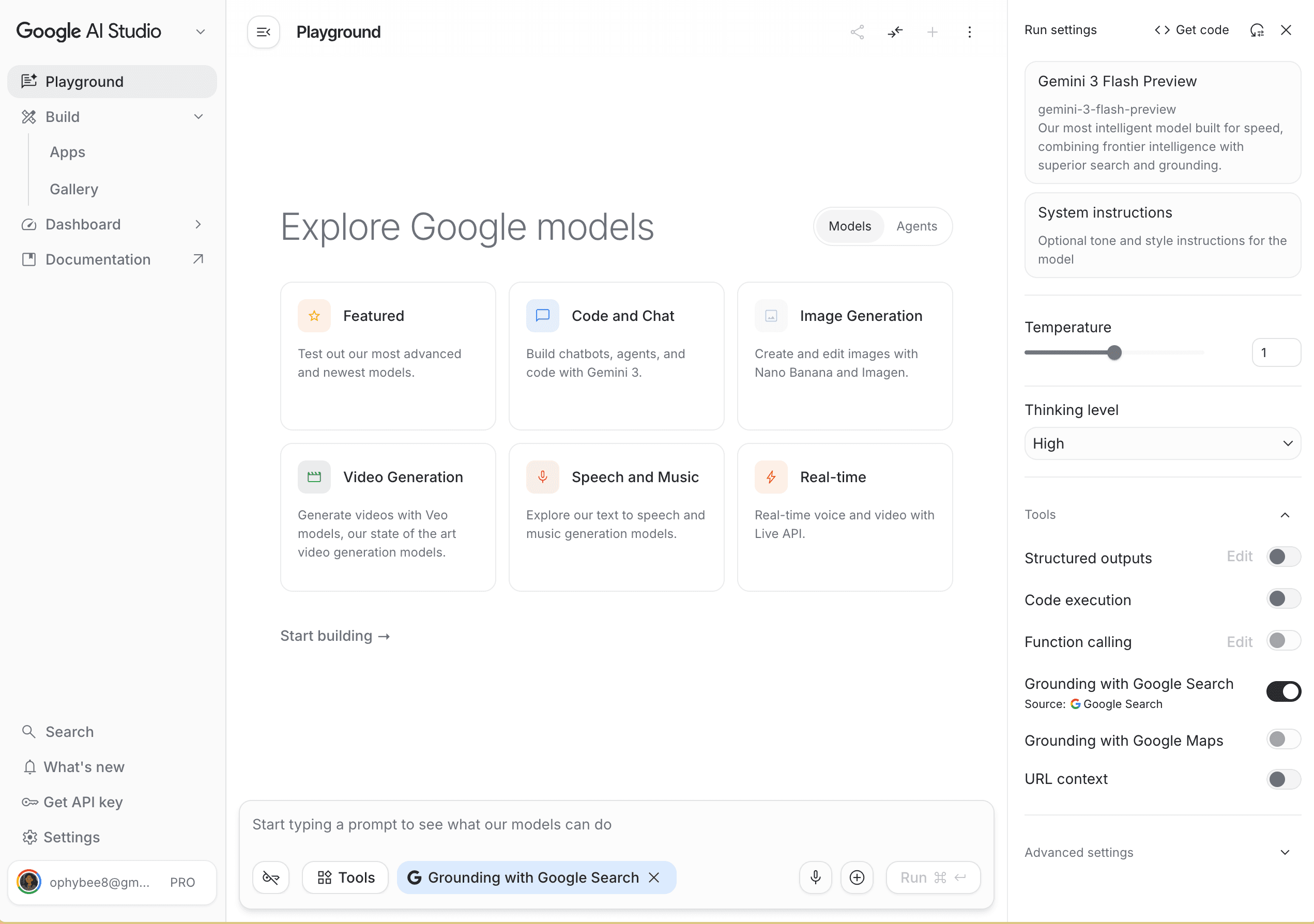The height and width of the screenshot is (924, 1314).
Task: Open the Gemini 3 Flash Preview model selector
Action: (1163, 122)
